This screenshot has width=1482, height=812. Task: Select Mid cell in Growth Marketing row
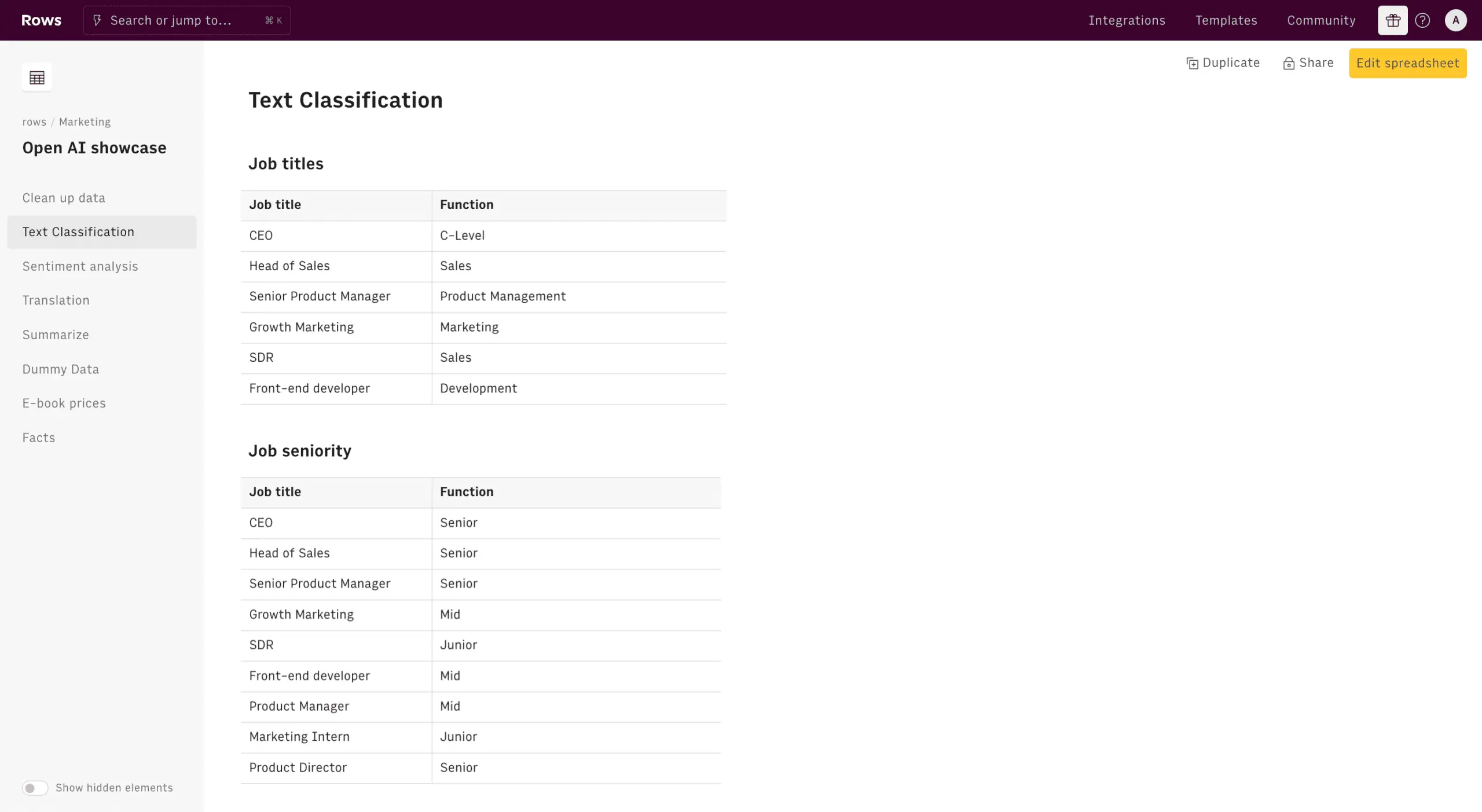[576, 615]
